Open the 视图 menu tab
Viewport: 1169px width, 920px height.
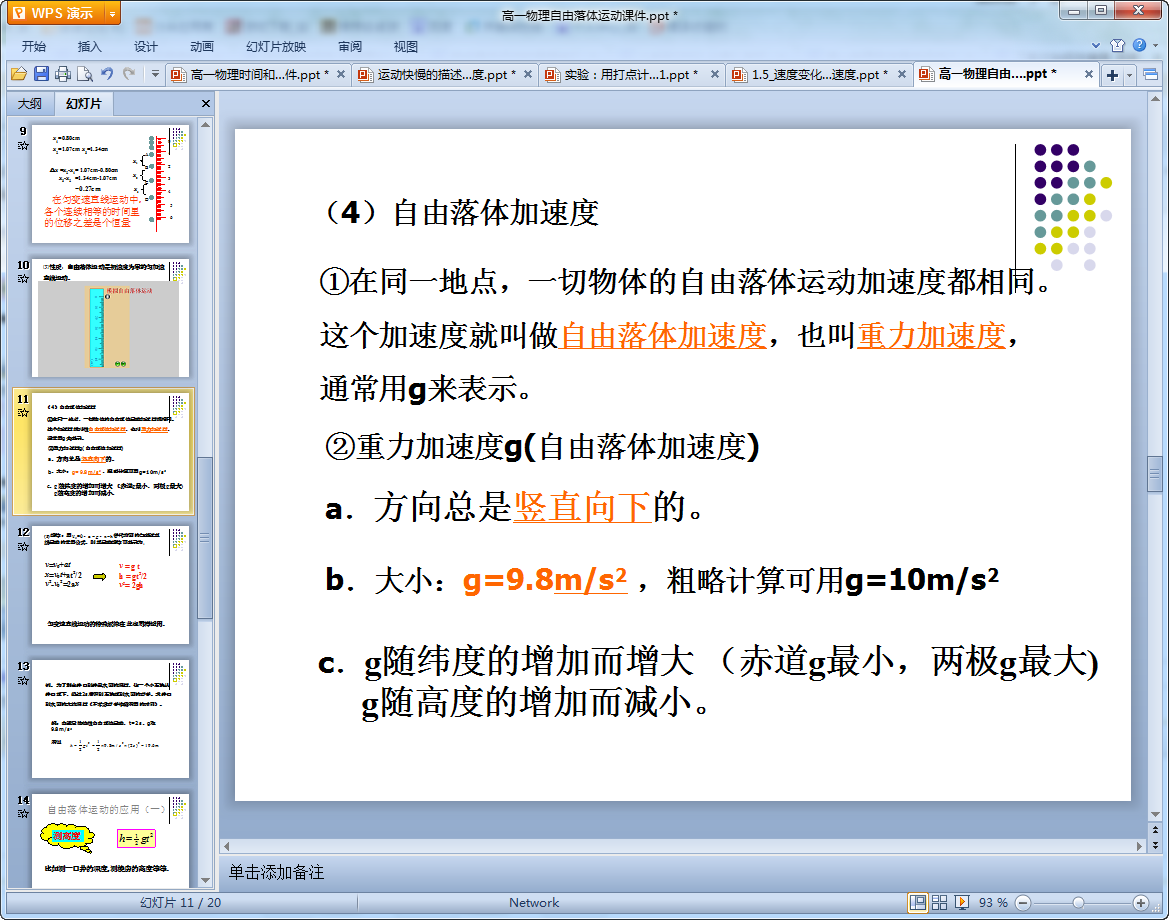pos(406,46)
